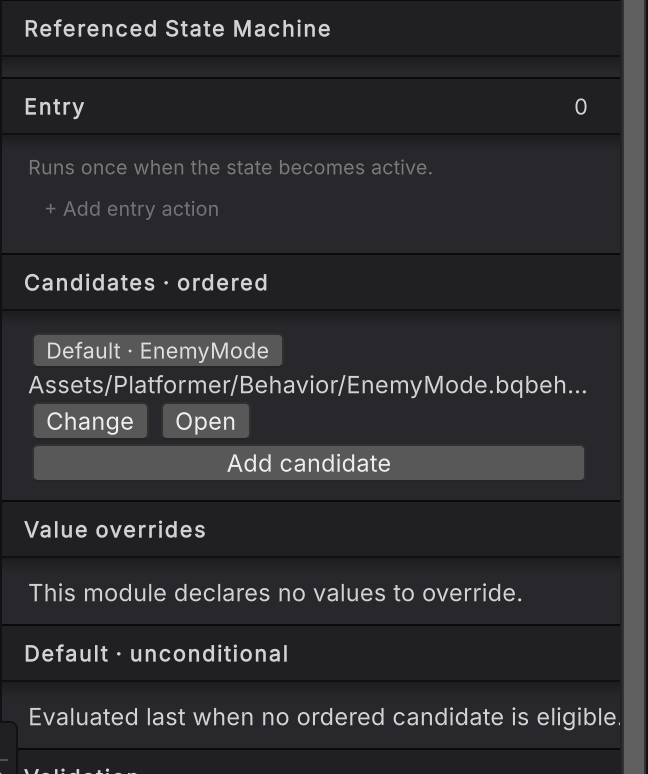Select the 'Runs once when the state becomes active' hint
This screenshot has width=648, height=774.
(230, 168)
